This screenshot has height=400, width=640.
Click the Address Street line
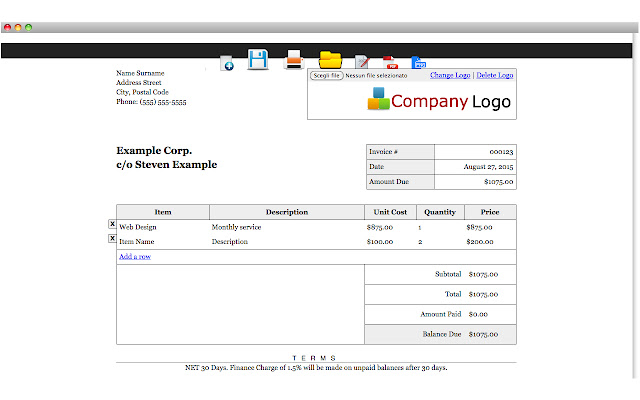138,82
